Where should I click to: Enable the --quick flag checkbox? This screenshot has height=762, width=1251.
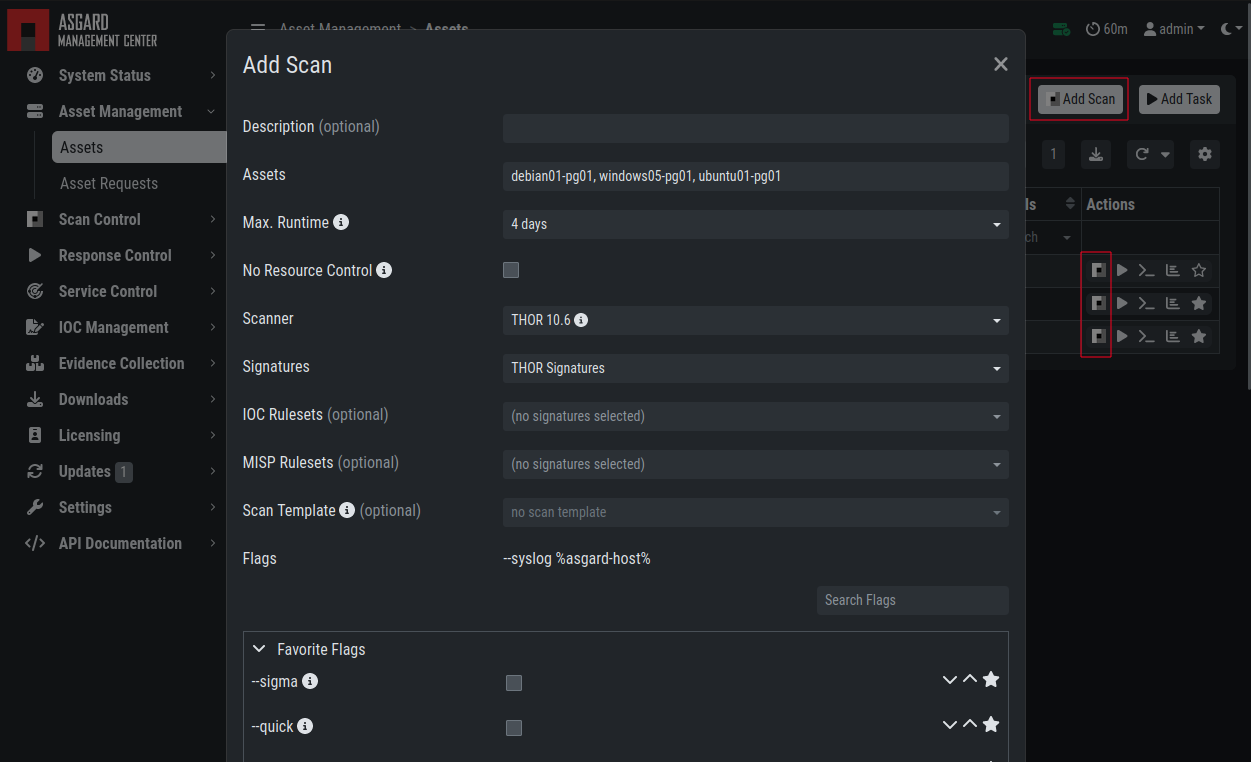tap(514, 728)
